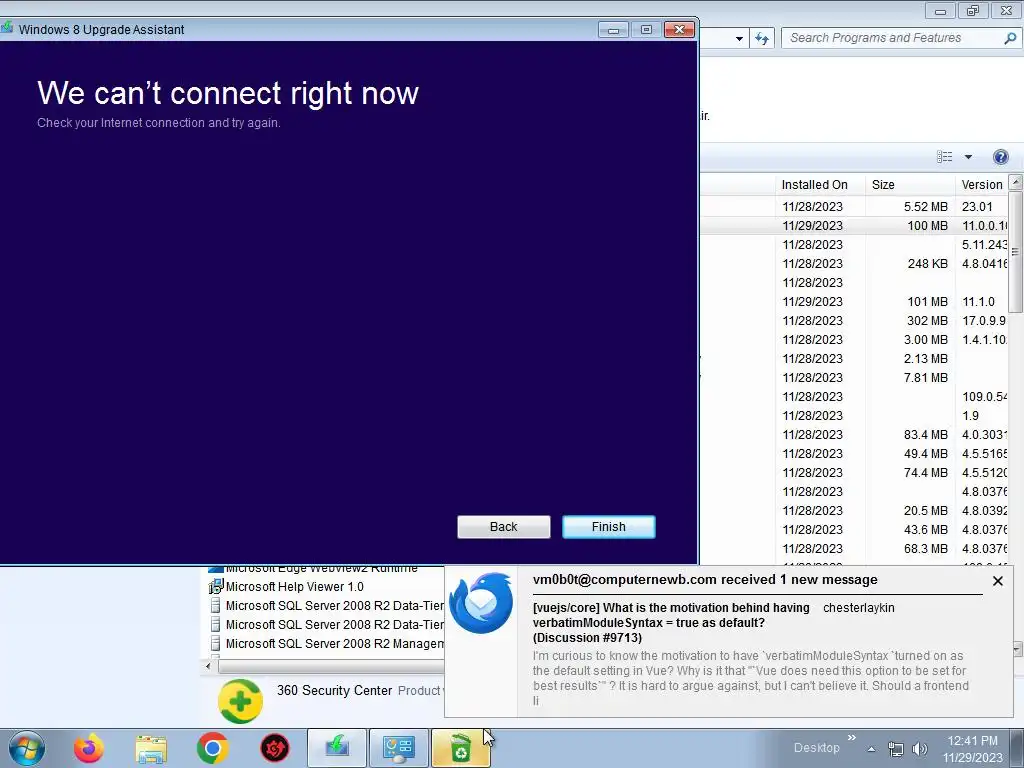This screenshot has width=1024, height=768.
Task: Click the 68.3 MB size cell
Action: (x=925, y=549)
